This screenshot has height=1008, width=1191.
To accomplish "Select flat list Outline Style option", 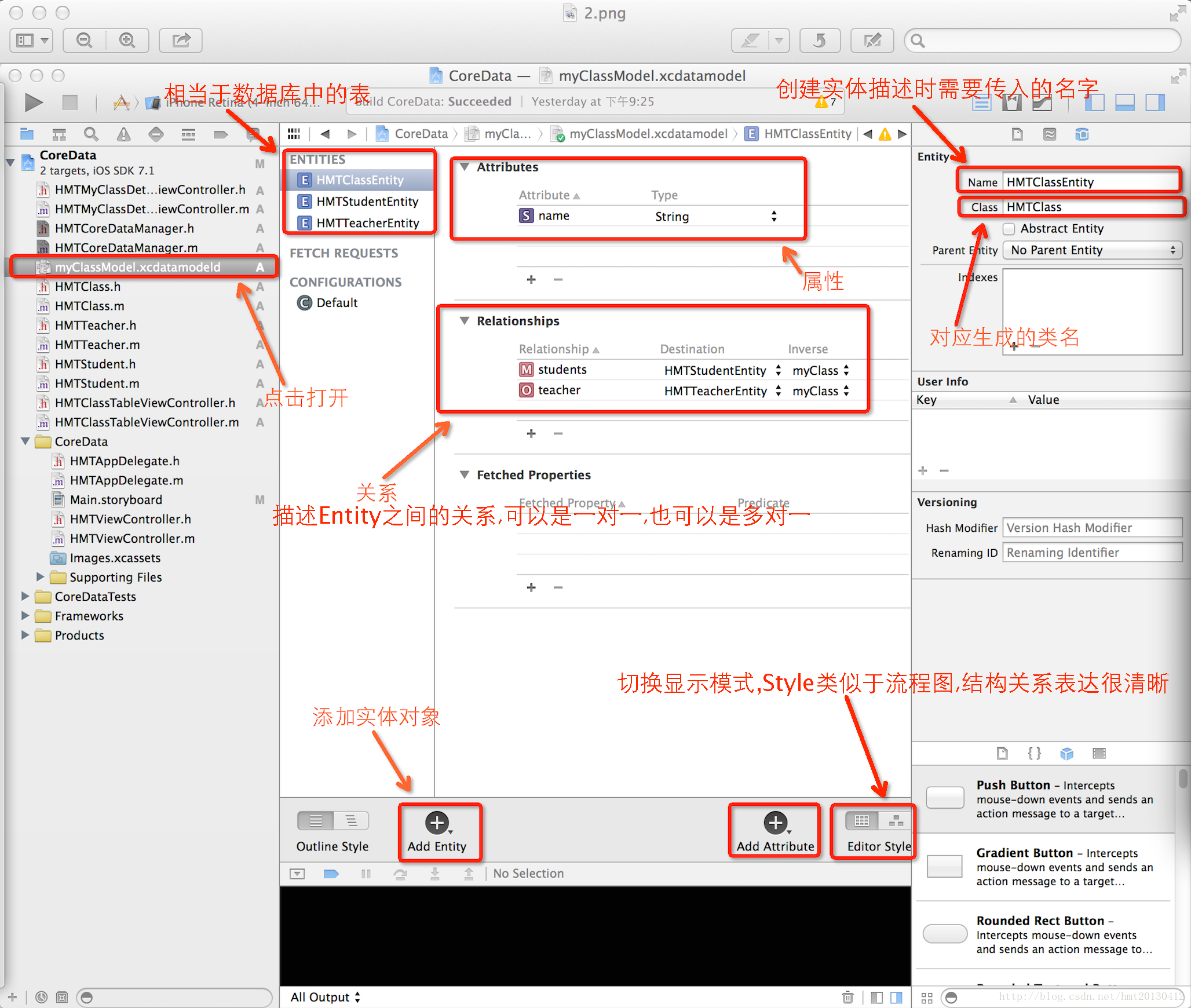I will click(x=316, y=821).
